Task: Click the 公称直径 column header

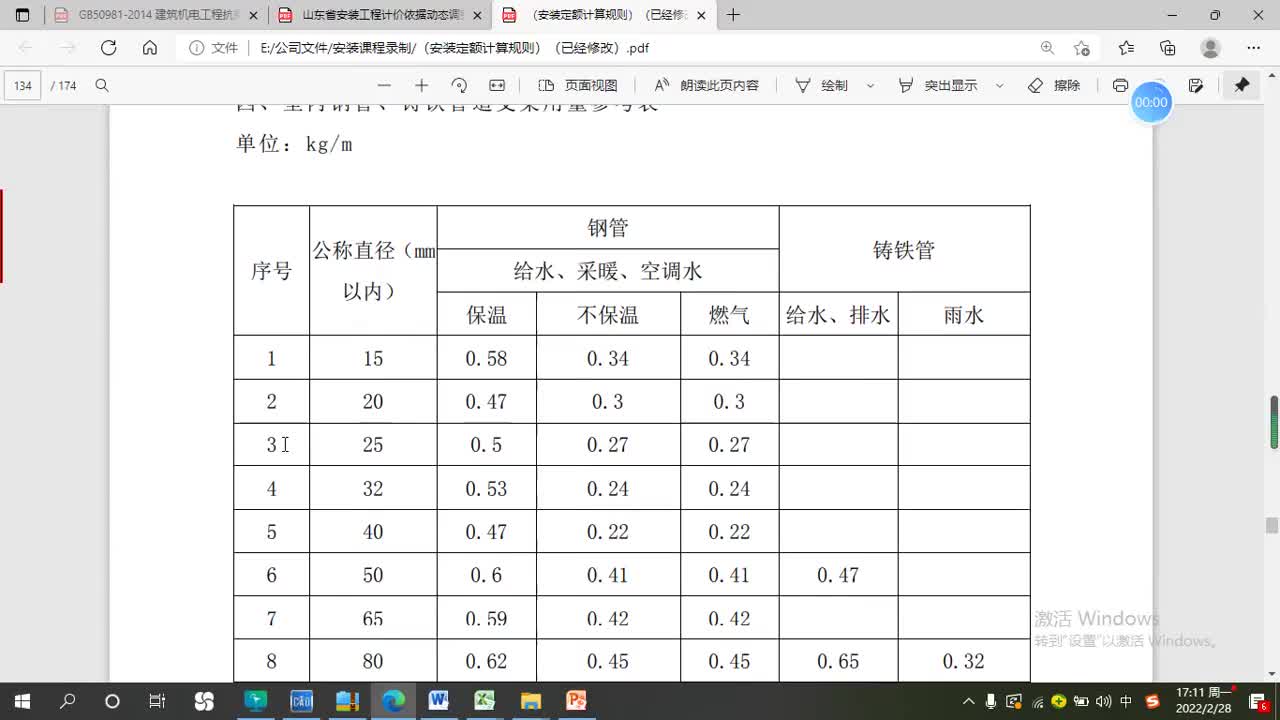Action: (x=373, y=271)
